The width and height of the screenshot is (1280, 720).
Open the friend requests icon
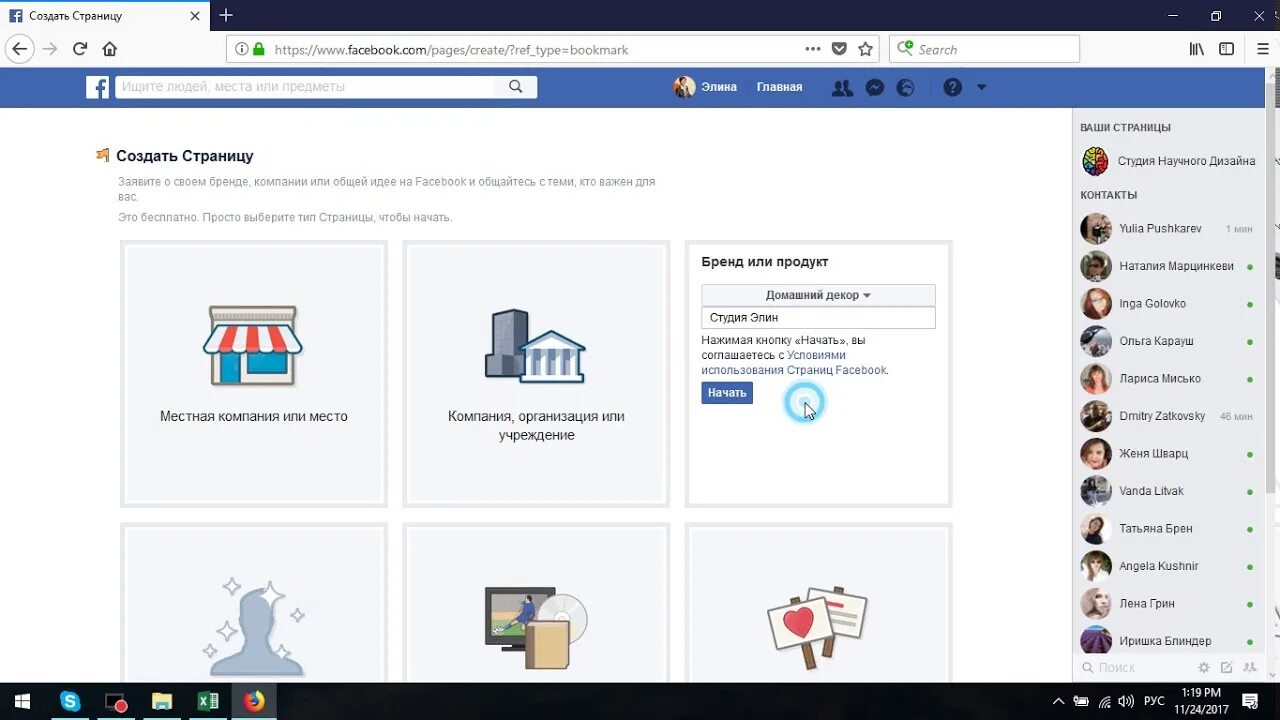click(842, 88)
